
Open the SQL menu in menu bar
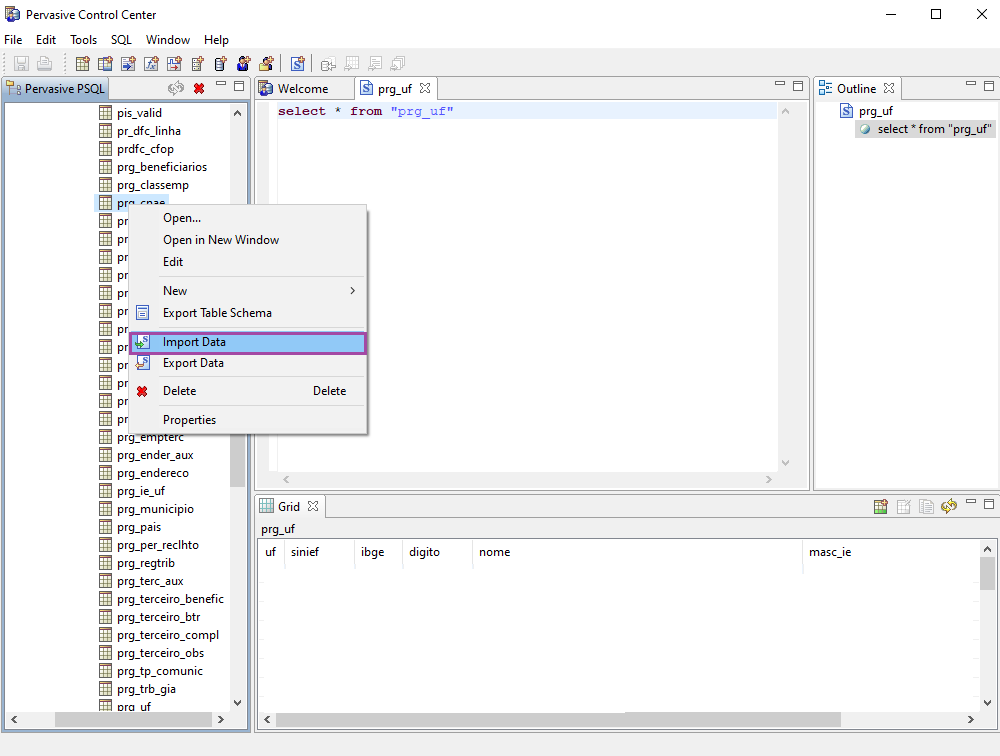coord(121,40)
